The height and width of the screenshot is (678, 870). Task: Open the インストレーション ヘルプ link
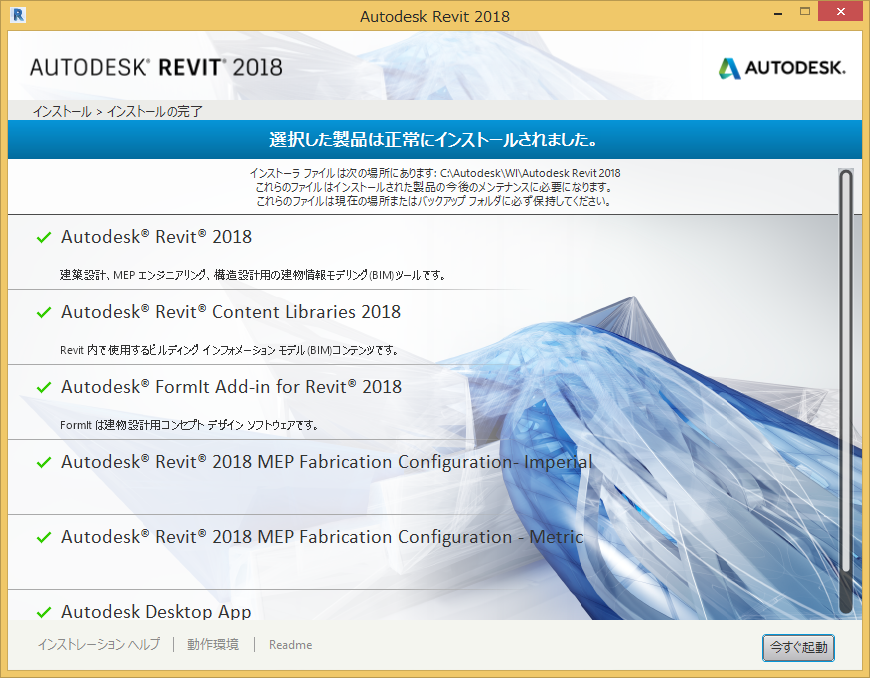pyautogui.click(x=99, y=644)
